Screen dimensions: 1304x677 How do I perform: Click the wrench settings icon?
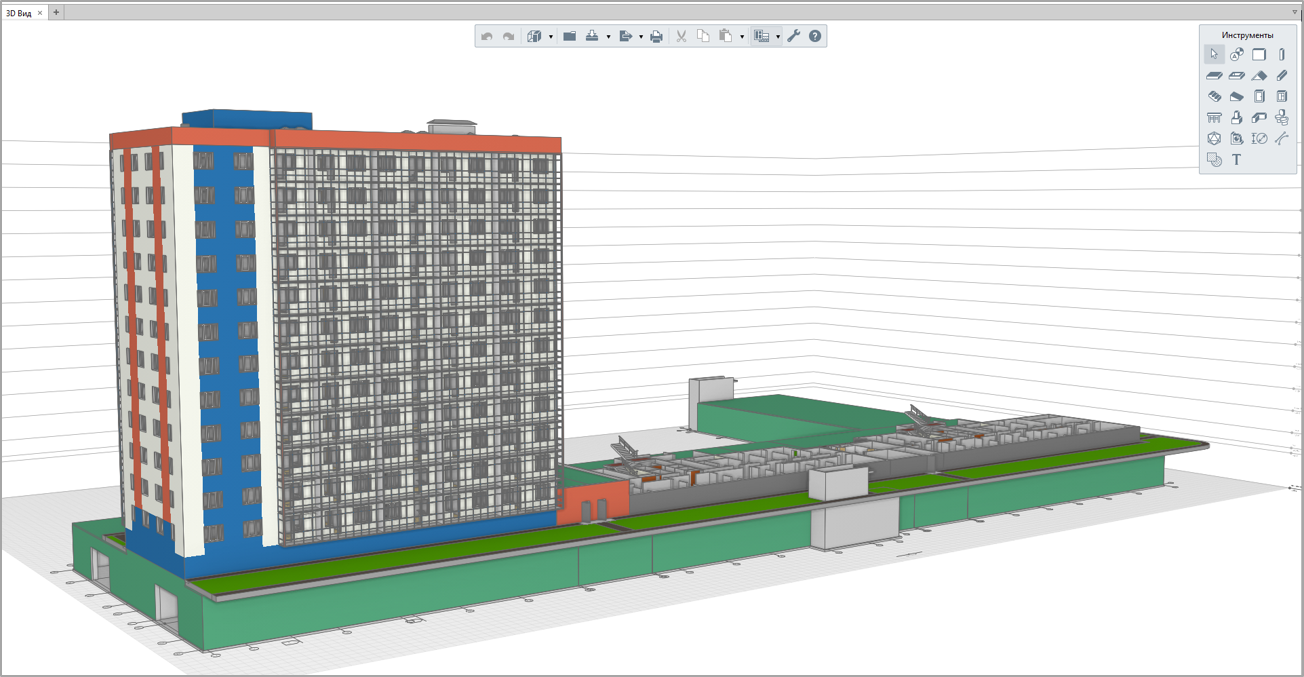793,37
